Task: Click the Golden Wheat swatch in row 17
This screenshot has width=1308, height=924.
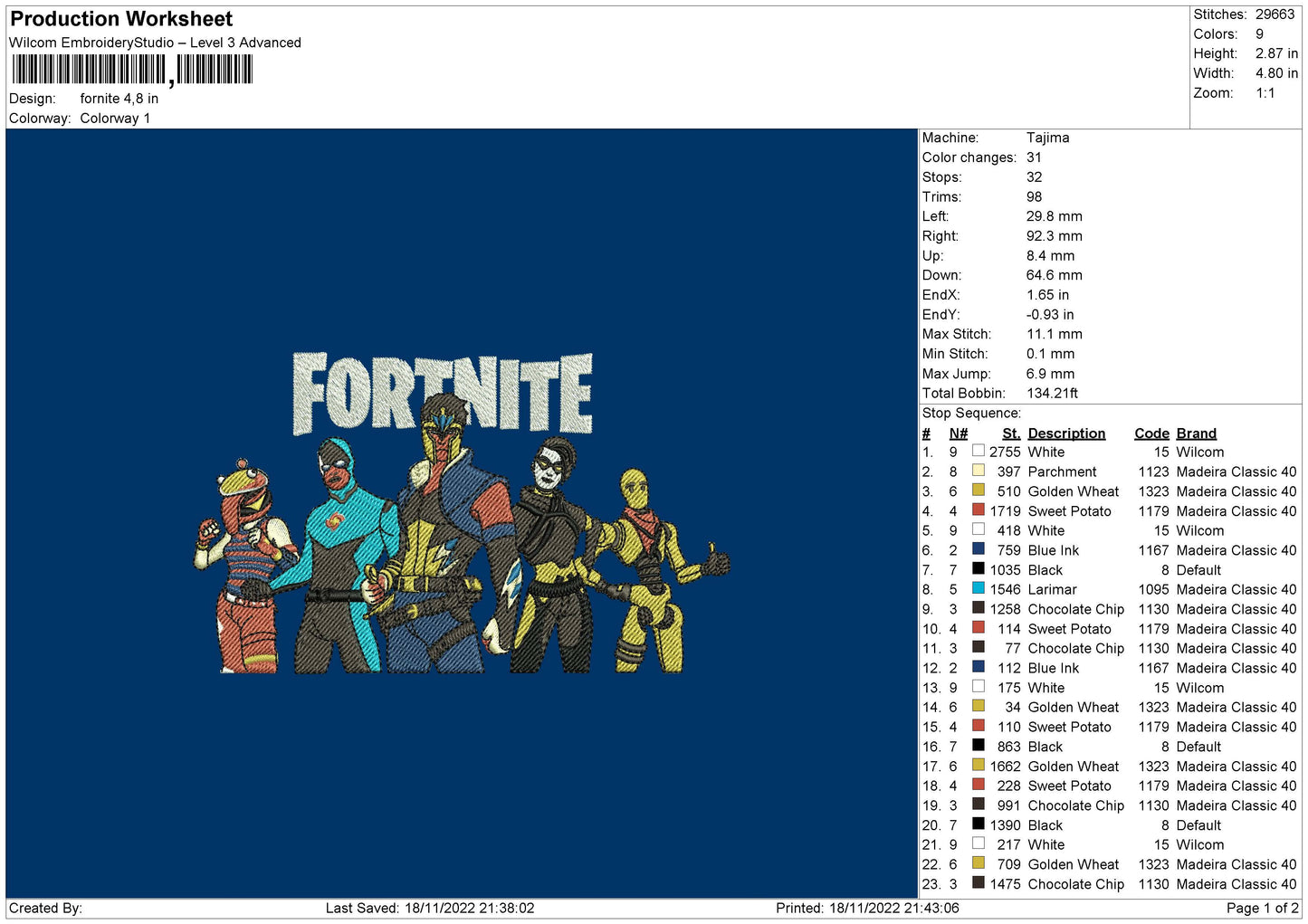Action: click(978, 765)
